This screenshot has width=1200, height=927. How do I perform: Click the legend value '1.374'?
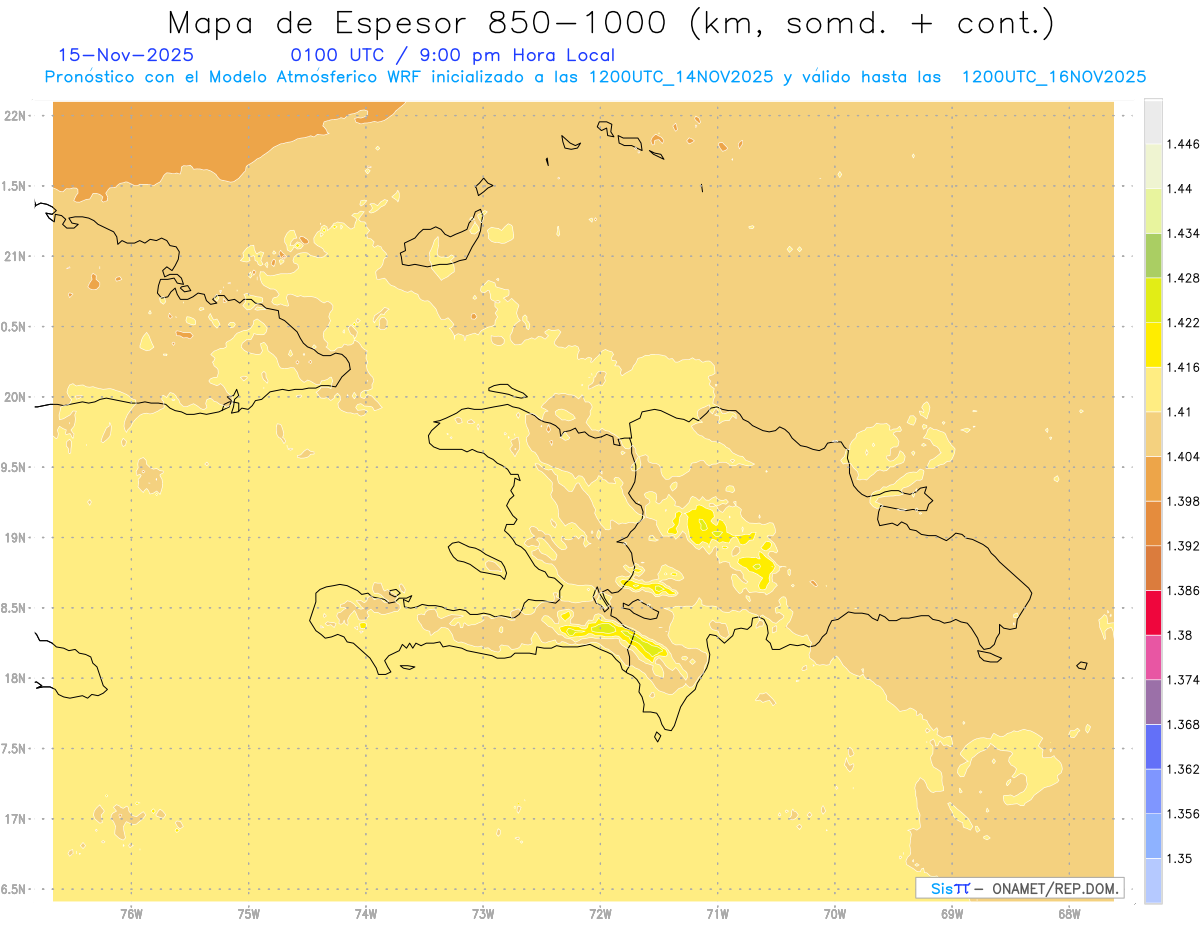[1184, 680]
